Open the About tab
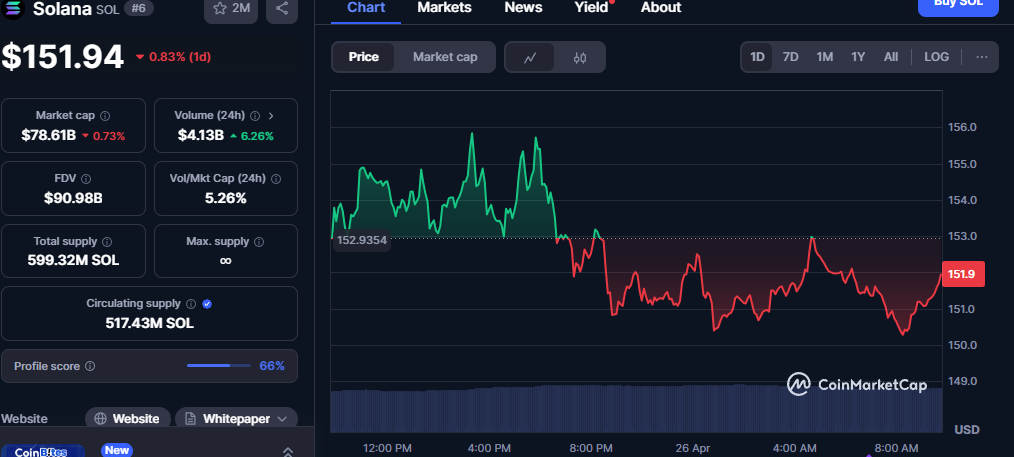The image size is (1014, 457). coord(661,8)
